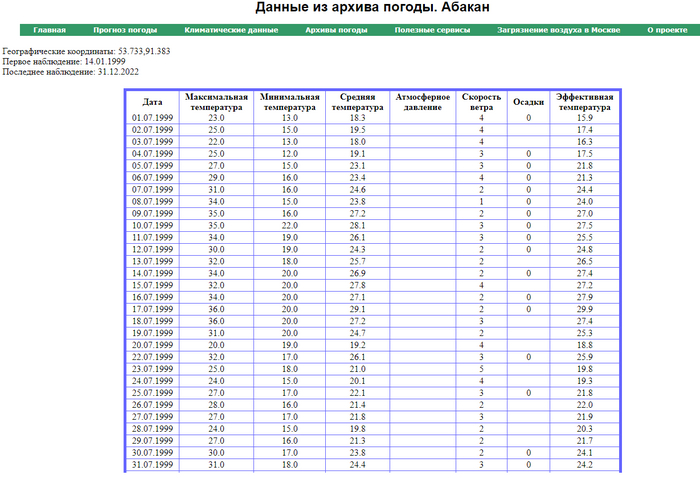The height and width of the screenshot is (479, 700).
Task: Select the date cell 03.07.1999
Action: click(x=152, y=142)
